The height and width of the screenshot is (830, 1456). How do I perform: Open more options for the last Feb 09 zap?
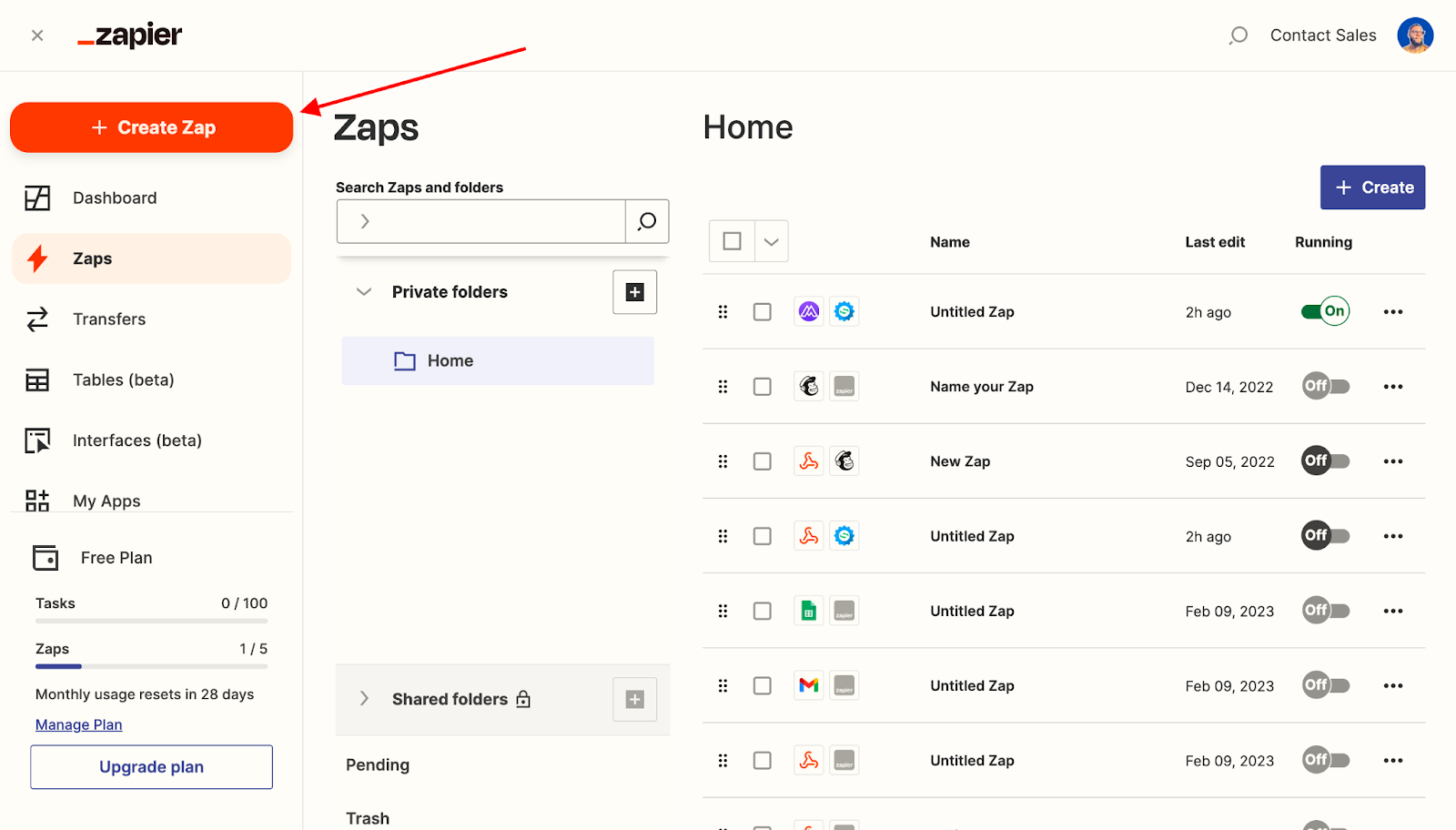pyautogui.click(x=1393, y=761)
